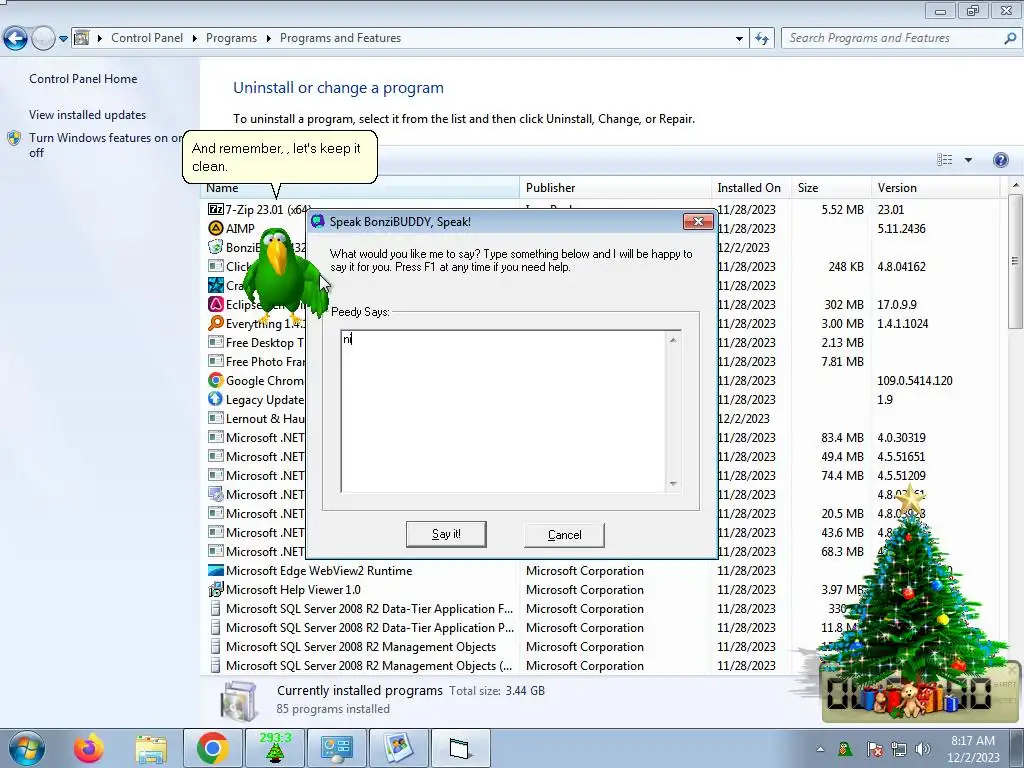Launch Firefox from the taskbar
The image size is (1024, 768).
click(89, 748)
